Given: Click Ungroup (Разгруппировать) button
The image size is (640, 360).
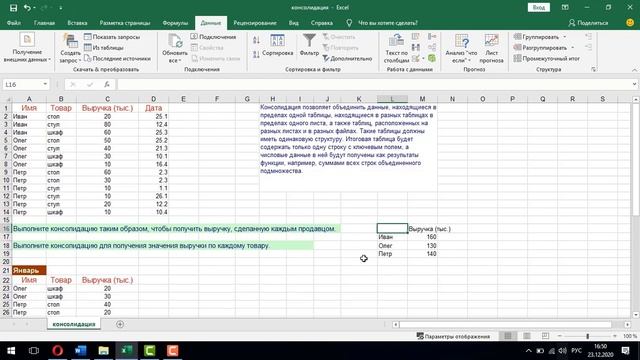Looking at the screenshot, I should 540,48.
